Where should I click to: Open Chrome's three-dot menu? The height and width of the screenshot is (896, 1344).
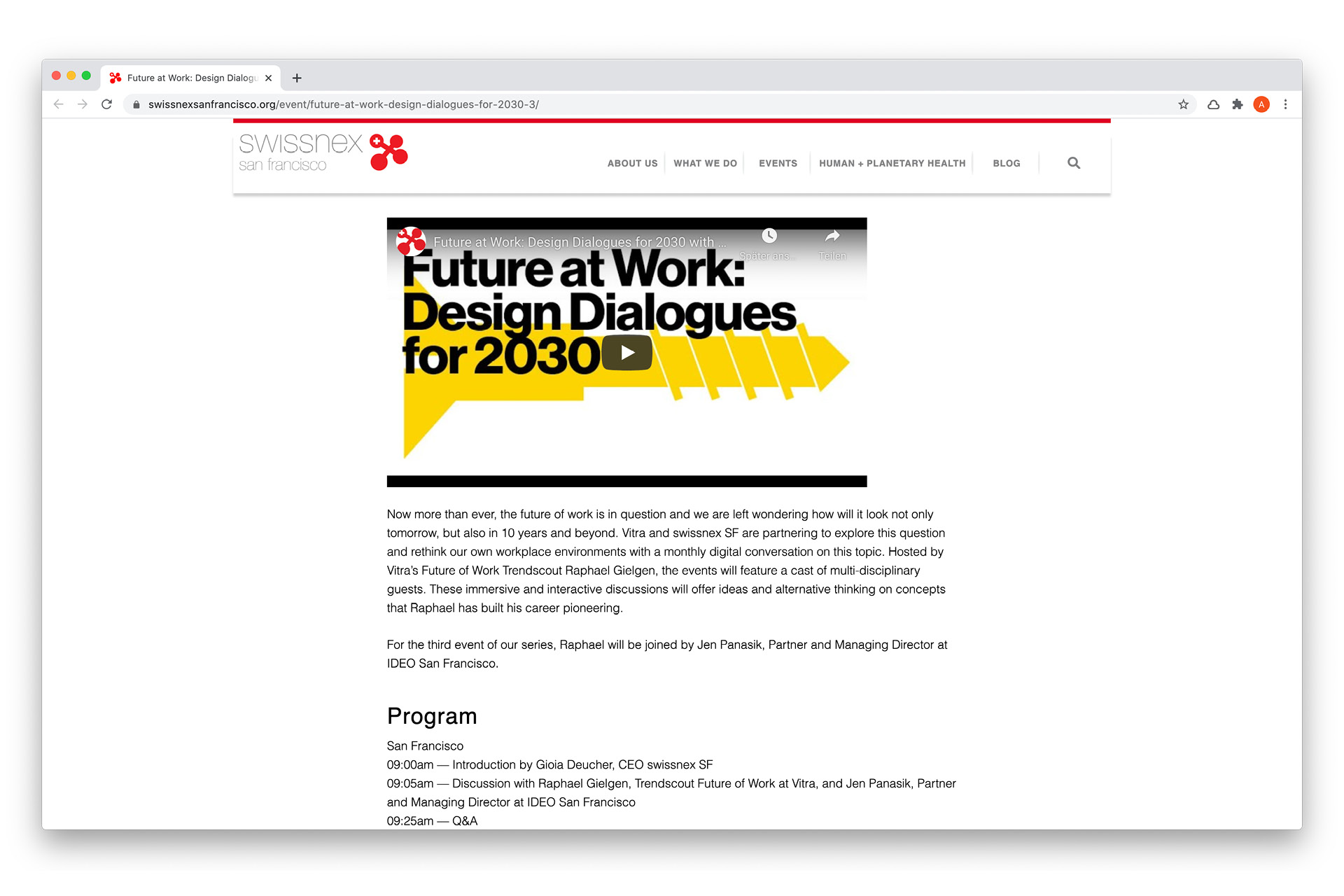tap(1285, 104)
